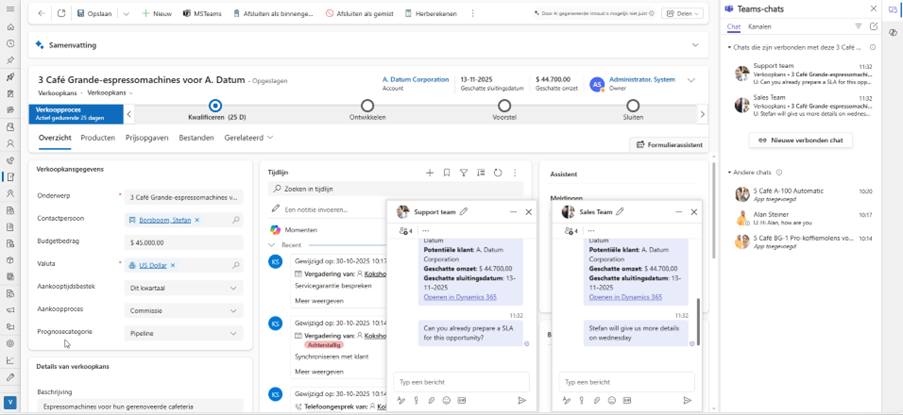Viewport: 903px width, 415px height.
Task: Click the timeline bookmark icon
Action: (446, 172)
